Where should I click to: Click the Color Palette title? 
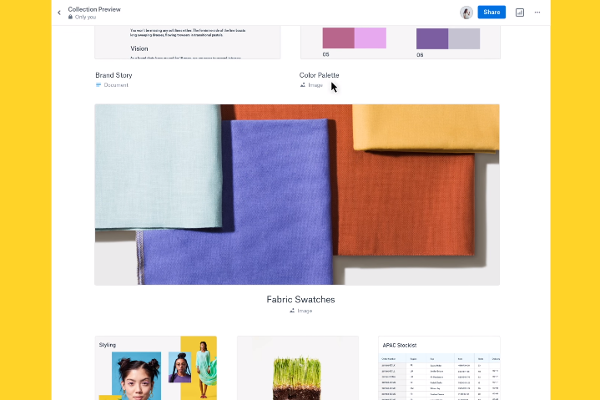319,75
